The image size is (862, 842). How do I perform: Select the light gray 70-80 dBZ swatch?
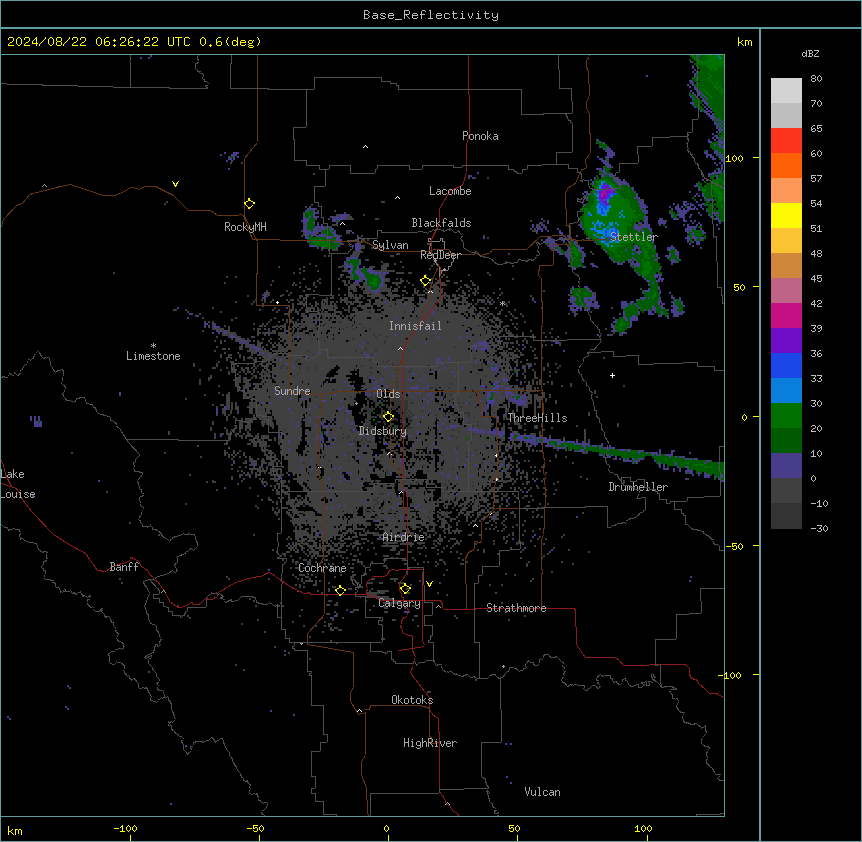(x=786, y=91)
